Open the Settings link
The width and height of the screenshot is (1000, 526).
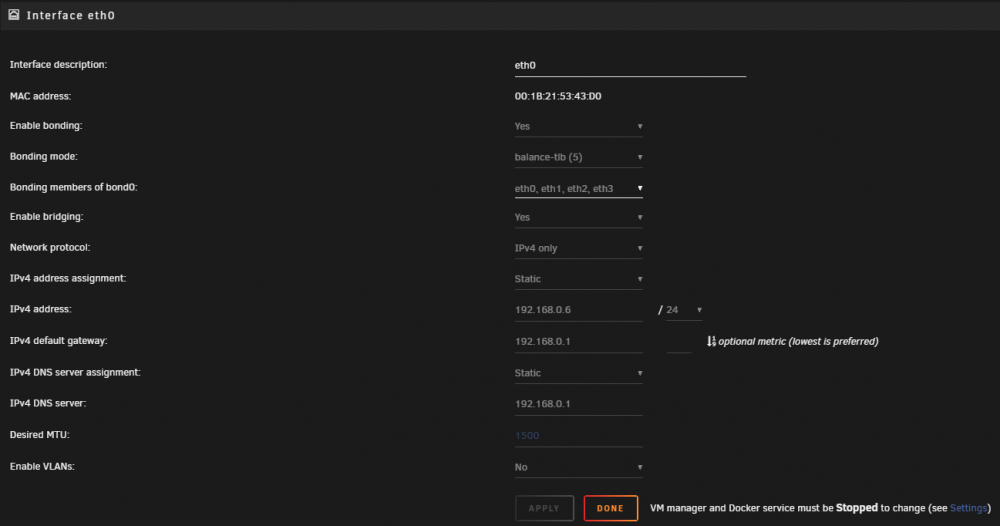pos(968,508)
